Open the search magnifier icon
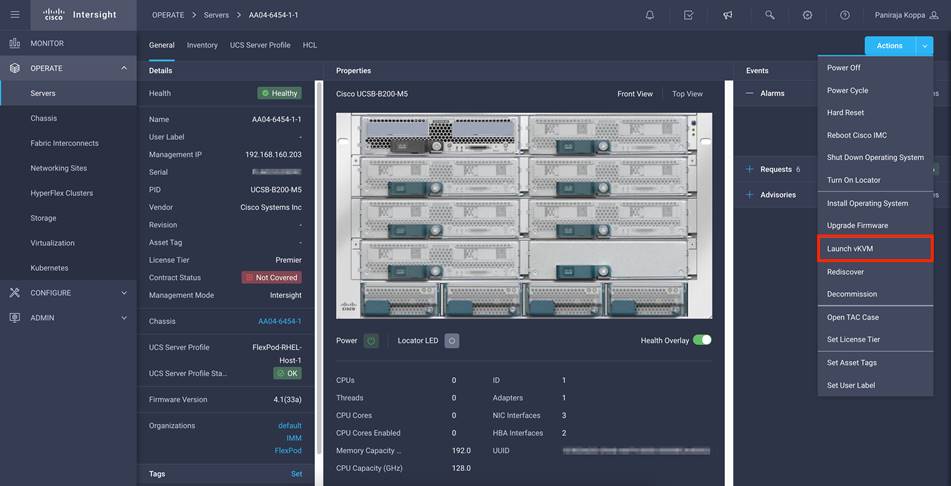This screenshot has height=486, width=951. tap(770, 15)
